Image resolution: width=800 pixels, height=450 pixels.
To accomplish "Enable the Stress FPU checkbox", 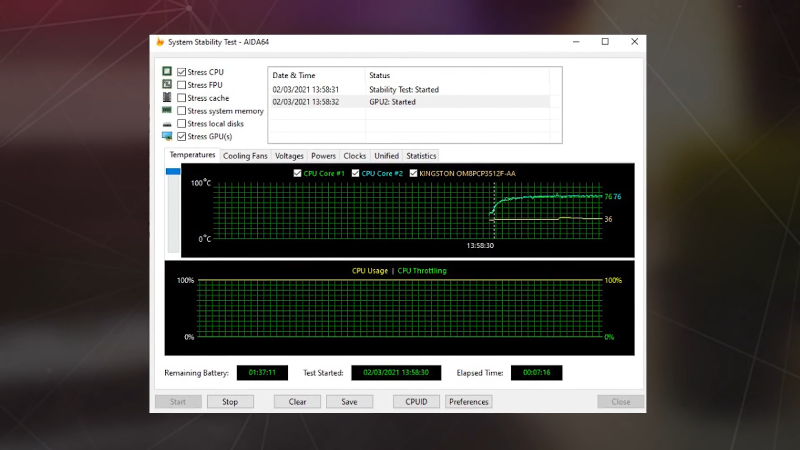I will click(181, 85).
